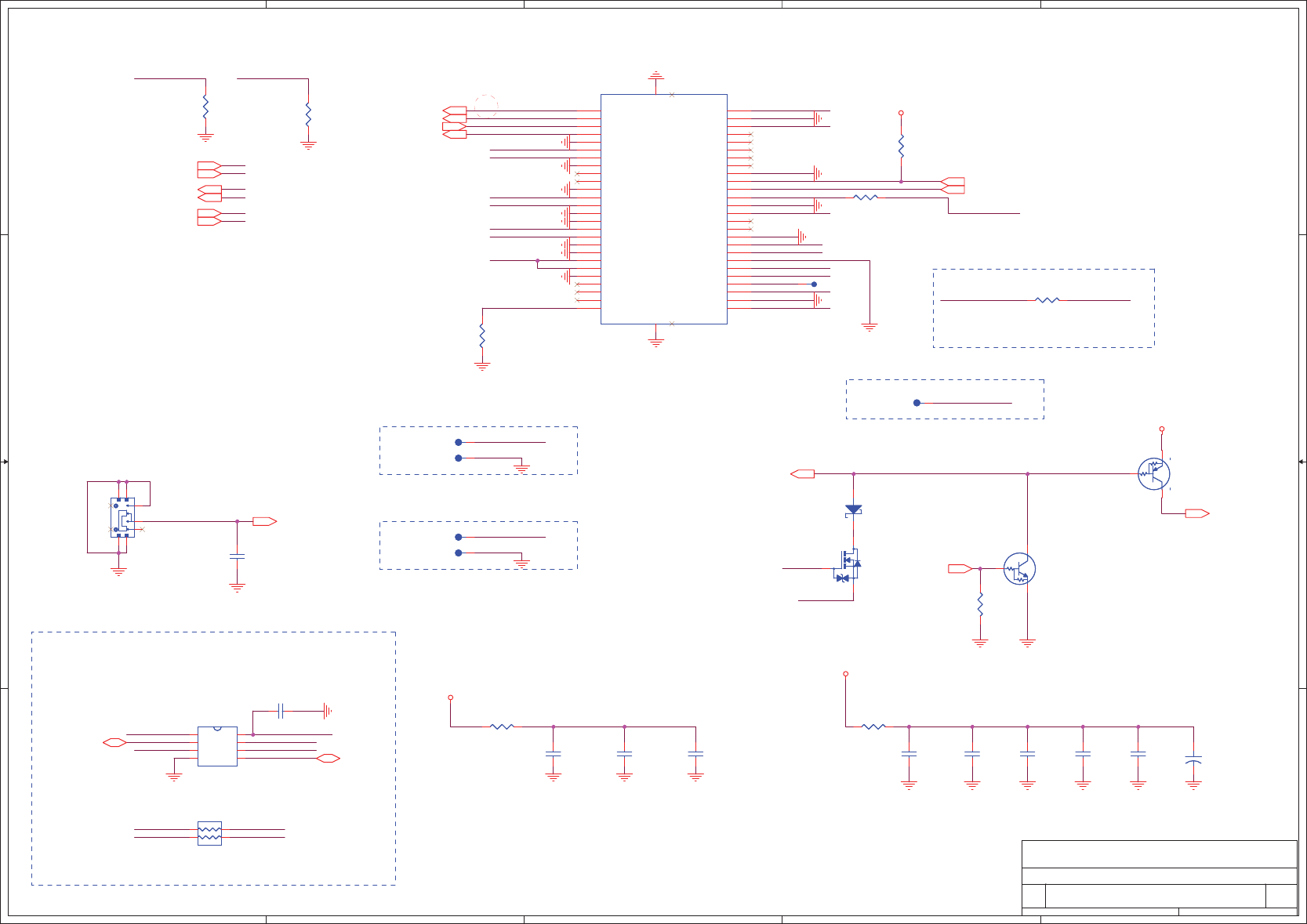Click the dashed circle marker near the IC
This screenshot has height=924, width=1307.
(x=486, y=107)
